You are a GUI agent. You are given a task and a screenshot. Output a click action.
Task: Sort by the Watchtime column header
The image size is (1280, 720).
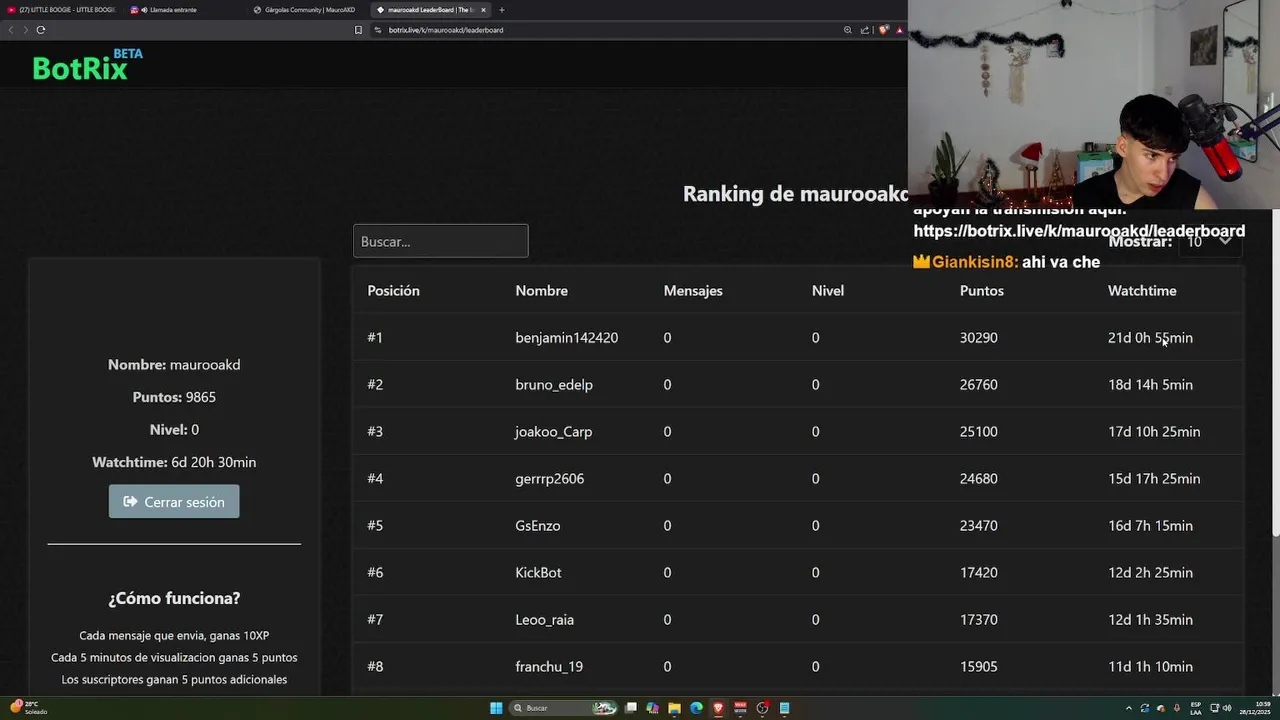(x=1142, y=291)
